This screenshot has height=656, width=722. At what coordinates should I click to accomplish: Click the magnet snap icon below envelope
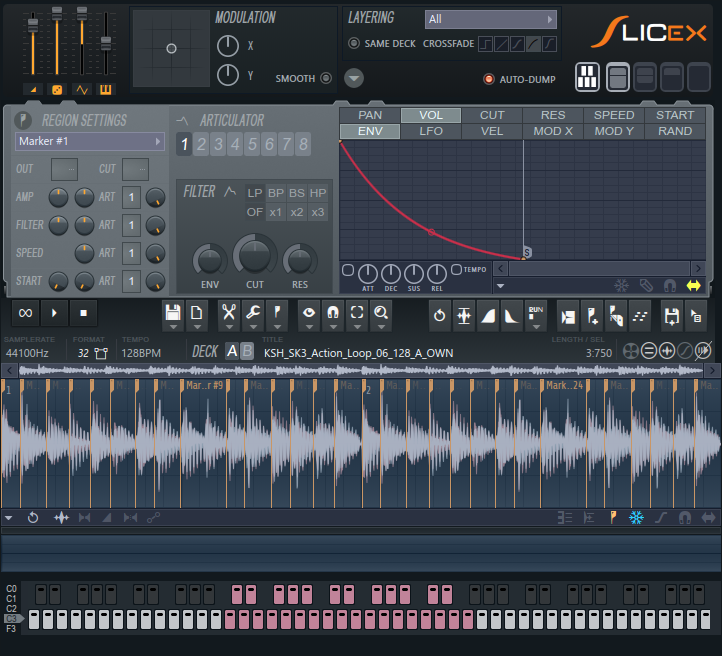[670, 285]
